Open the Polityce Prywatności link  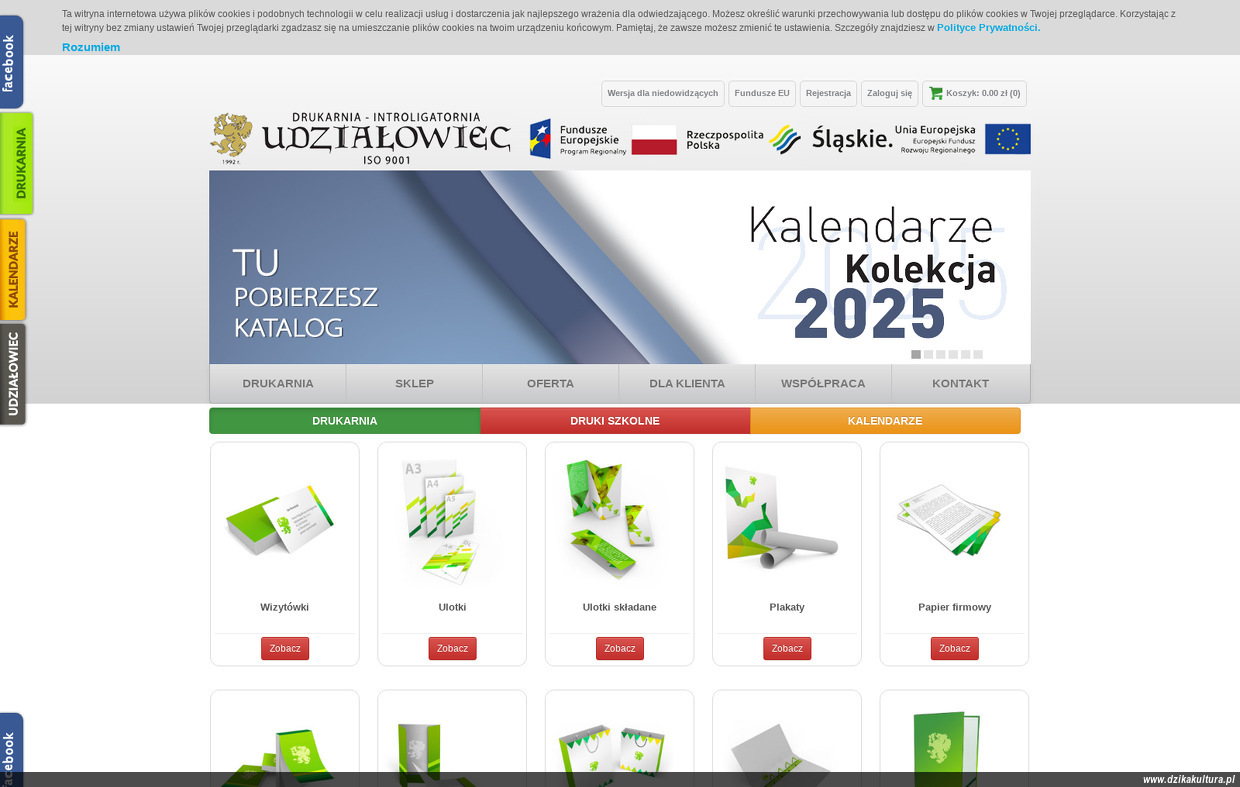coord(988,27)
